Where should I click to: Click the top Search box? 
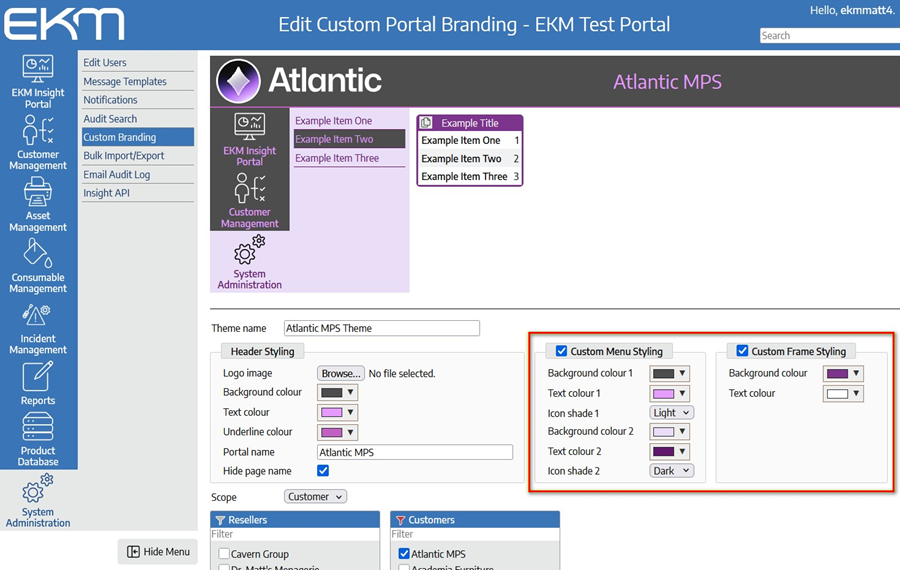[830, 36]
